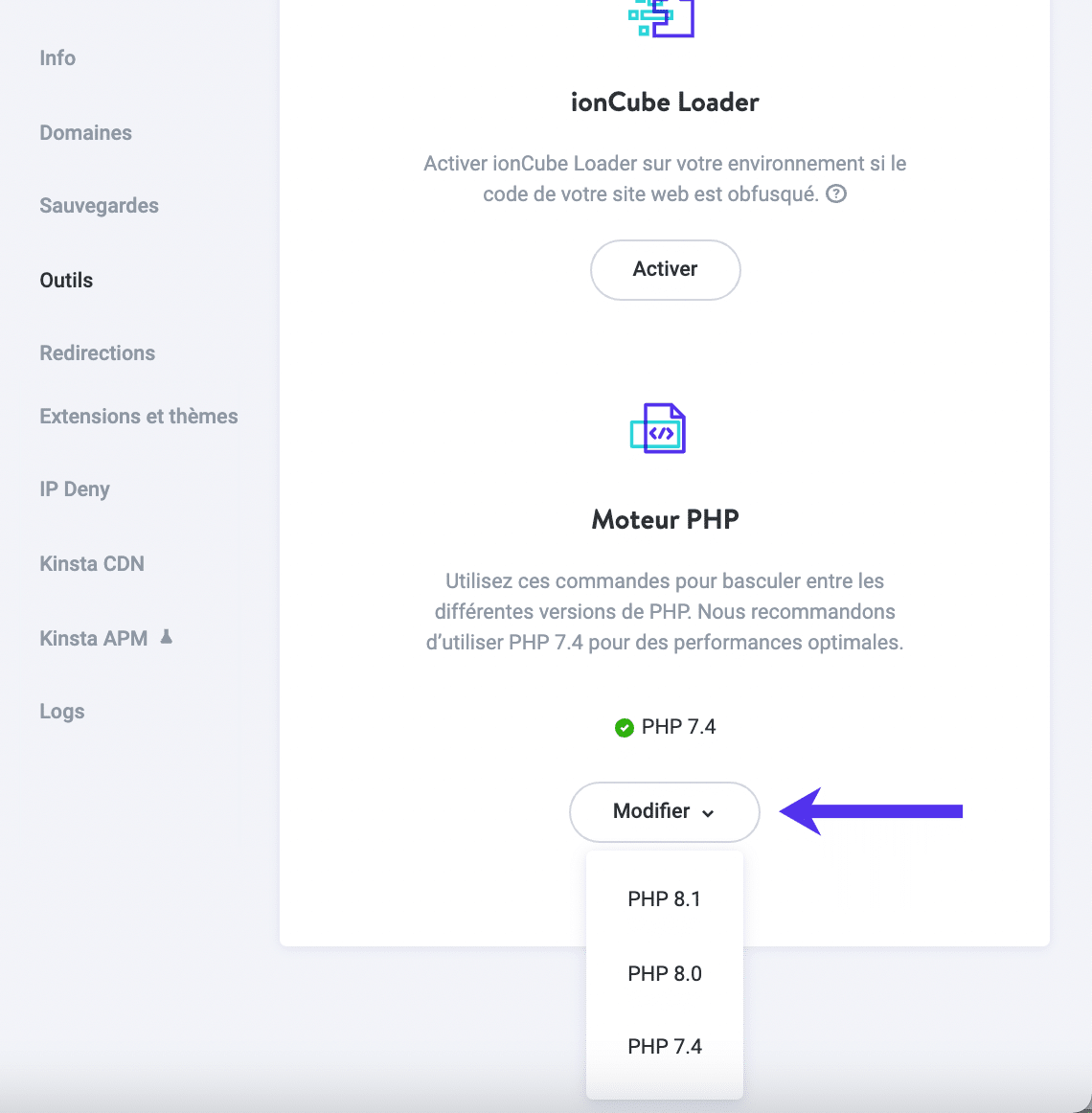Click the chevron inside the Modifier button
This screenshot has width=1092, height=1113.
[x=708, y=812]
